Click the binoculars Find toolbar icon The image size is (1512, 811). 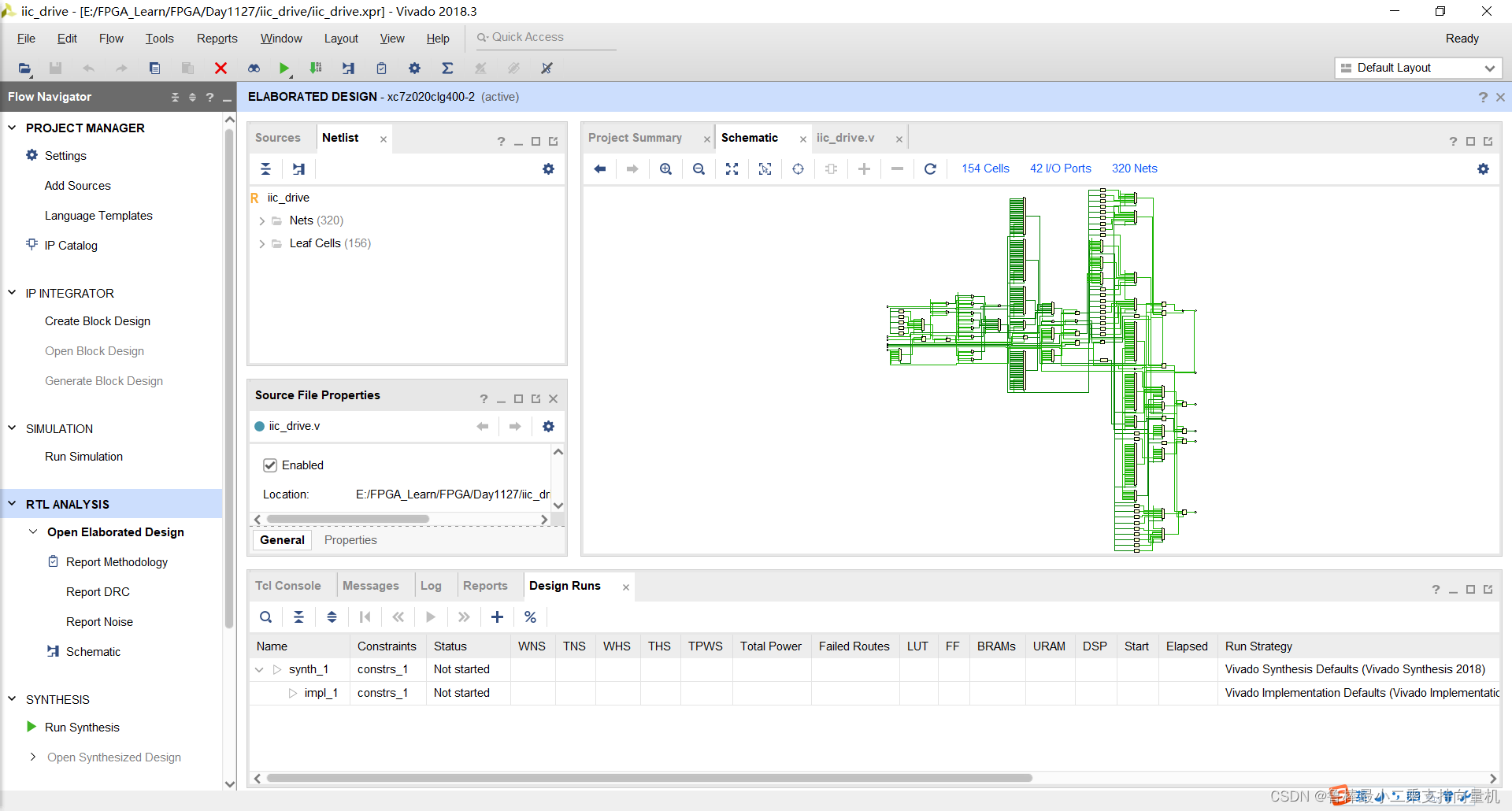254,69
